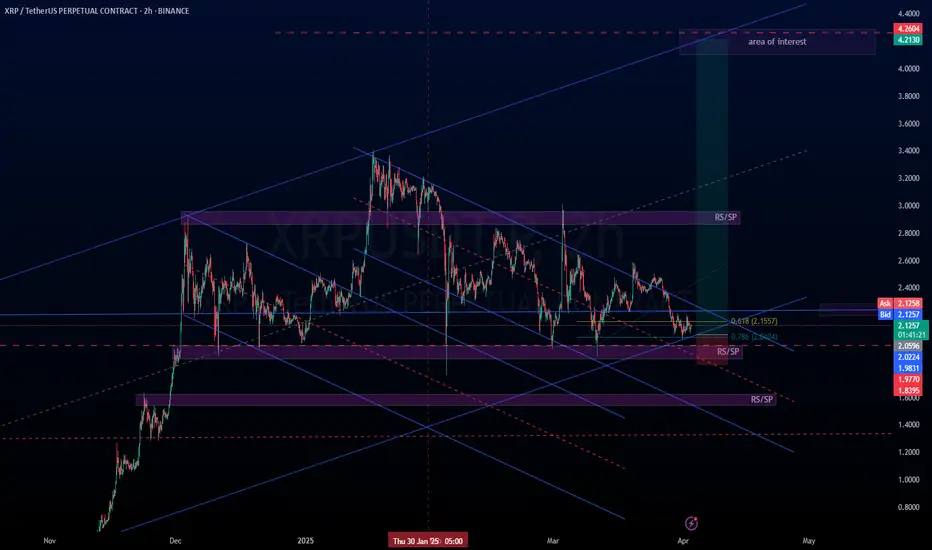Click Mar on the time axis
Image resolution: width=932 pixels, height=550 pixels.
click(x=553, y=540)
